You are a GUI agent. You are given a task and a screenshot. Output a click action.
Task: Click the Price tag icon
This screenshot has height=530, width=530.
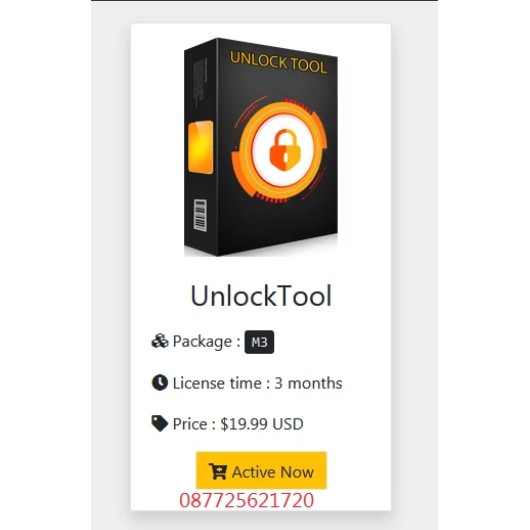[x=160, y=423]
